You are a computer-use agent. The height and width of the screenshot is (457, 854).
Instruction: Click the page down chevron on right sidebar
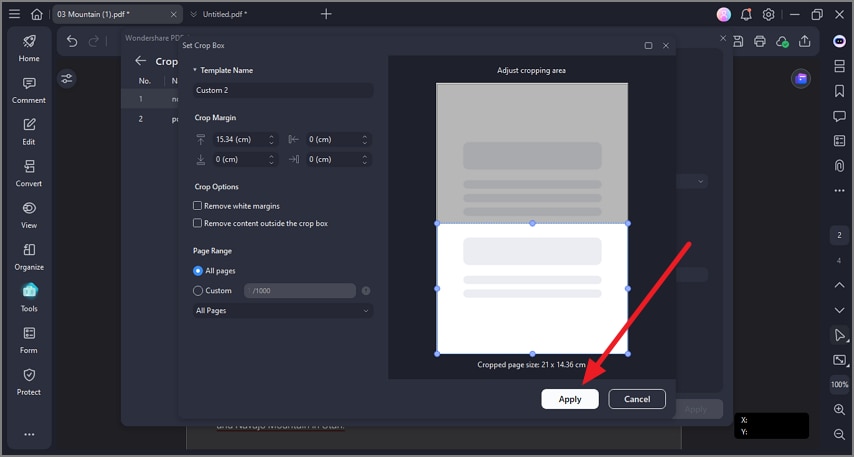pos(839,310)
